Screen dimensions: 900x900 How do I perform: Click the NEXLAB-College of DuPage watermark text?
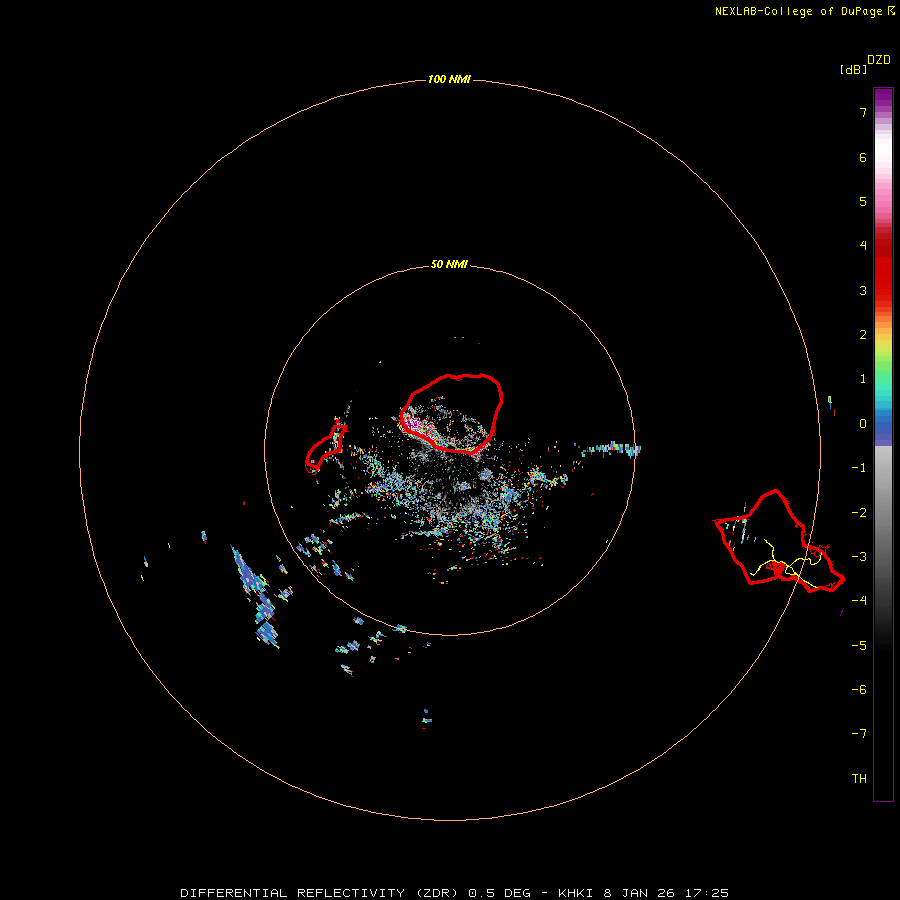coord(804,11)
